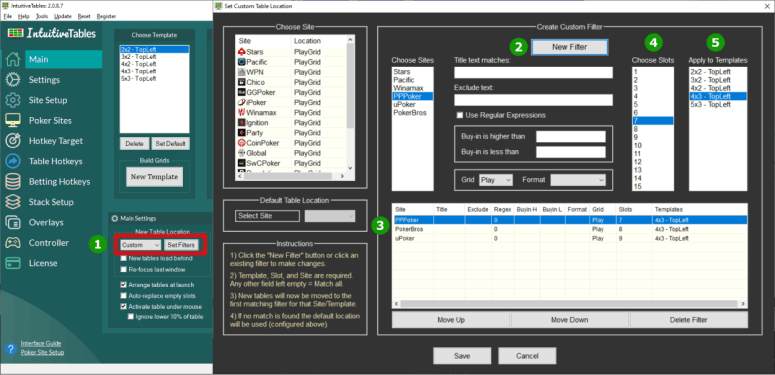Image resolution: width=775 pixels, height=375 pixels.
Task: Open the Grid Play dropdown
Action: click(496, 180)
